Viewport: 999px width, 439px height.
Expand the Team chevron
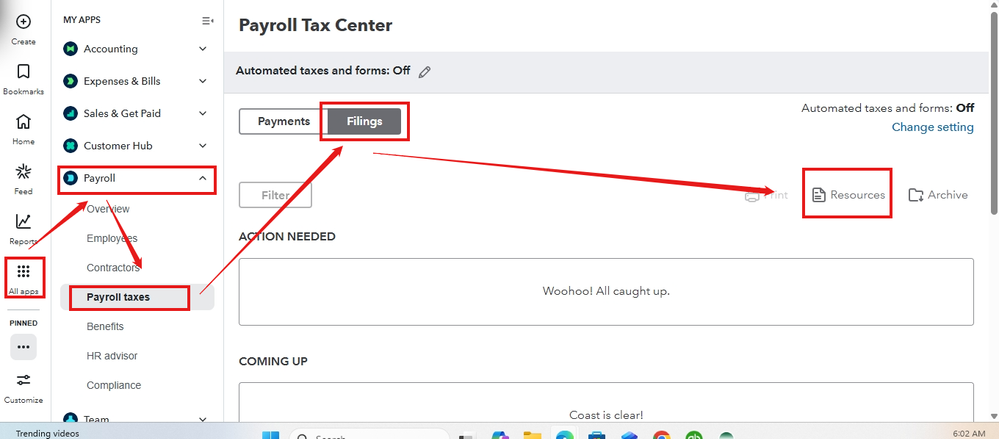(x=203, y=419)
